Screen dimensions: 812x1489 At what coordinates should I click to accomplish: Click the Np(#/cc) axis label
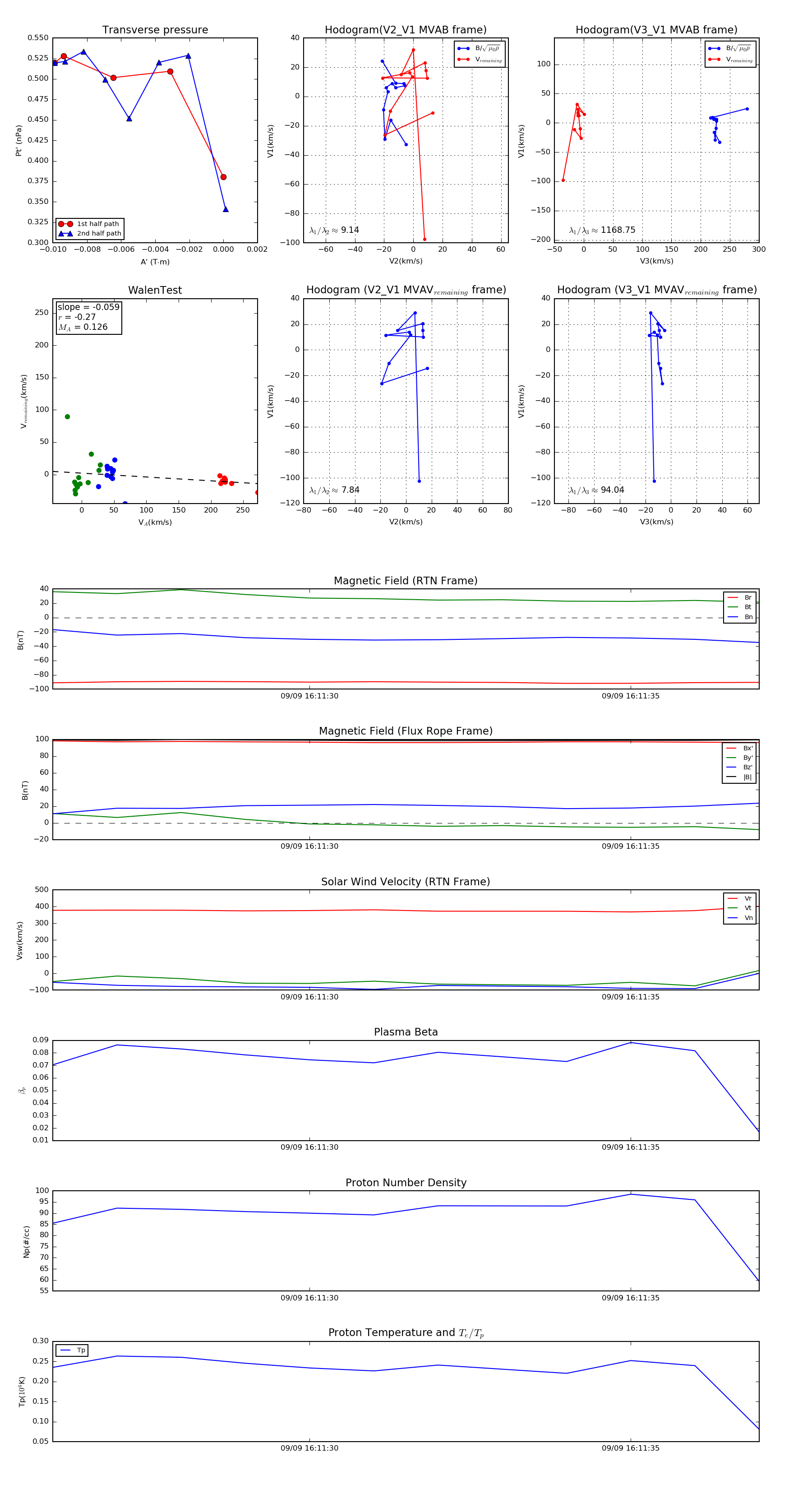pos(26,1242)
